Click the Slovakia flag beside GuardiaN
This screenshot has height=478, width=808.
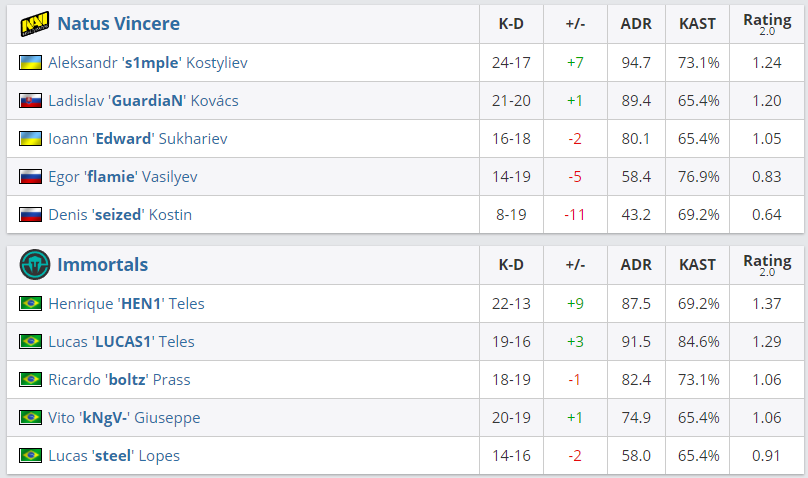pos(31,101)
